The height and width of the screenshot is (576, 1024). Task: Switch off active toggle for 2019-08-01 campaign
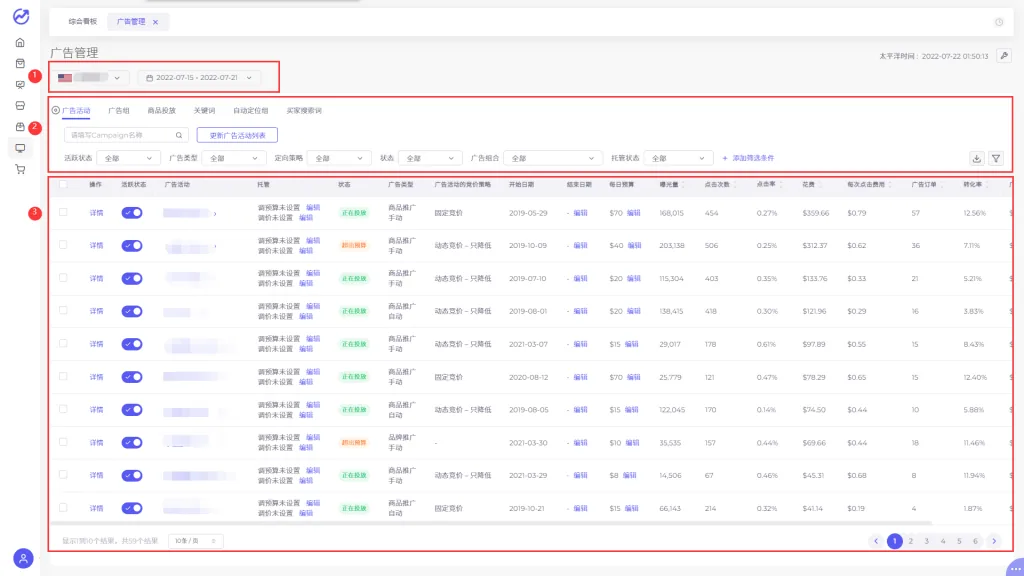click(x=132, y=311)
